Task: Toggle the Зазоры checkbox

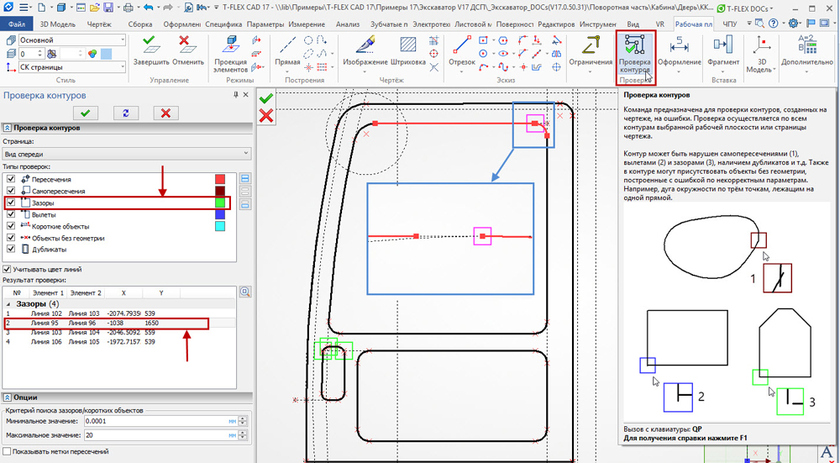Action: (11, 202)
